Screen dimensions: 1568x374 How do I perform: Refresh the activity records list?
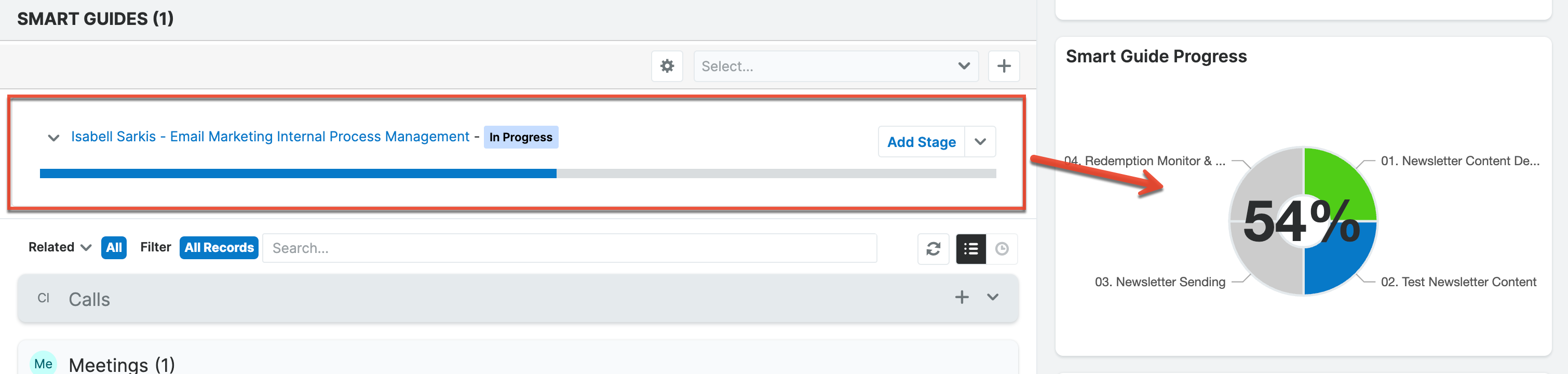933,248
